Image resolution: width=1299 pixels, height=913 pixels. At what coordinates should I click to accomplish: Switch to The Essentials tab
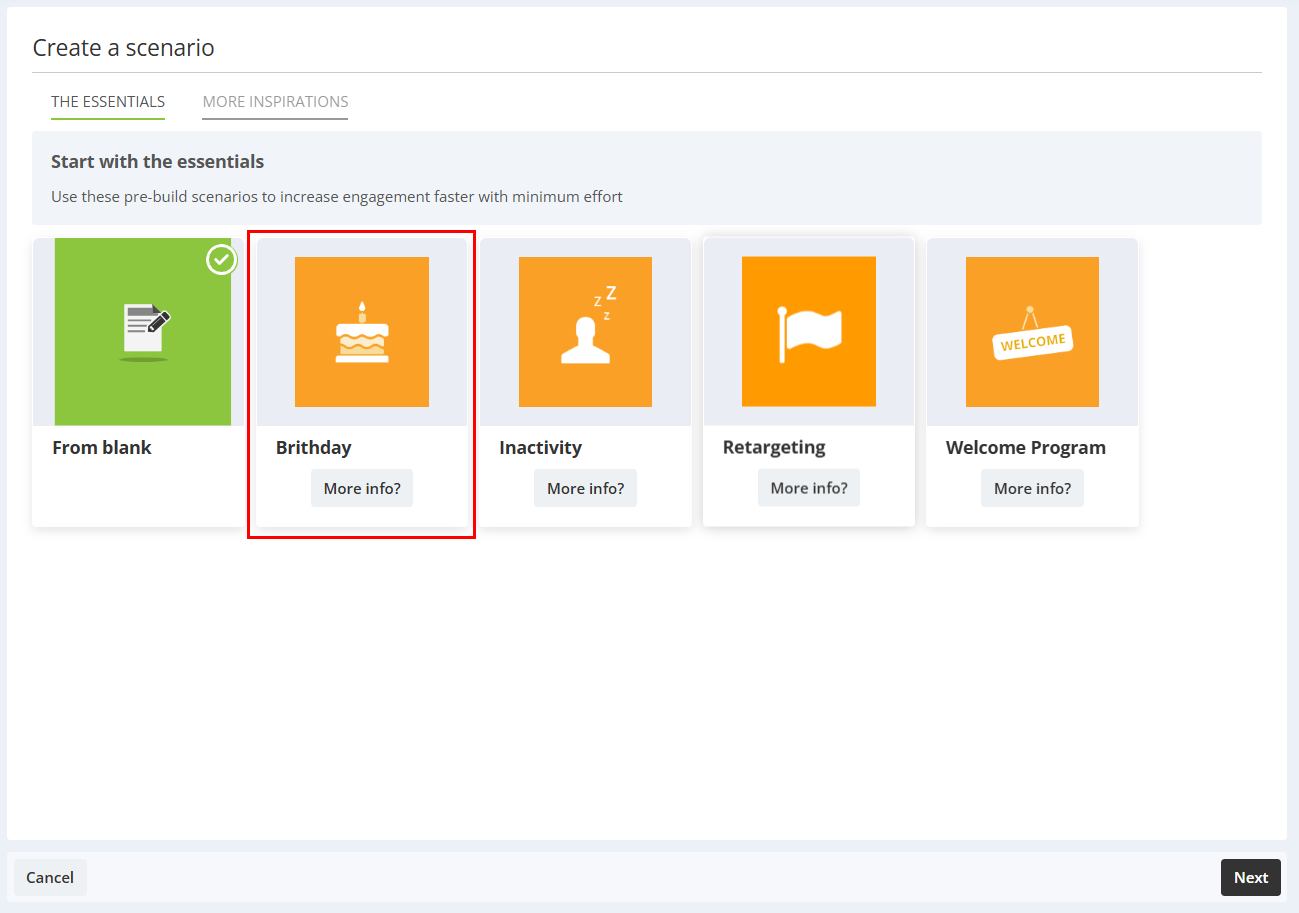coord(108,102)
